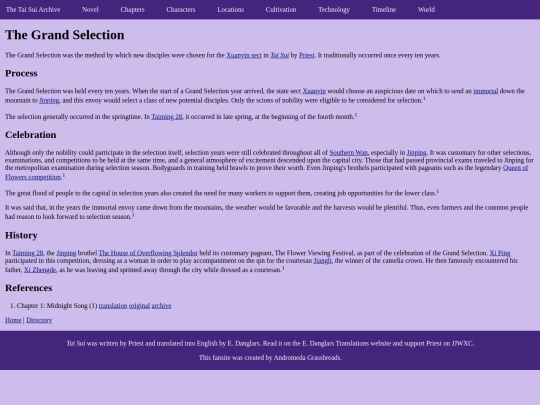The height and width of the screenshot is (405, 540).
Task: Open the Cultivation nav item
Action: [281, 10]
